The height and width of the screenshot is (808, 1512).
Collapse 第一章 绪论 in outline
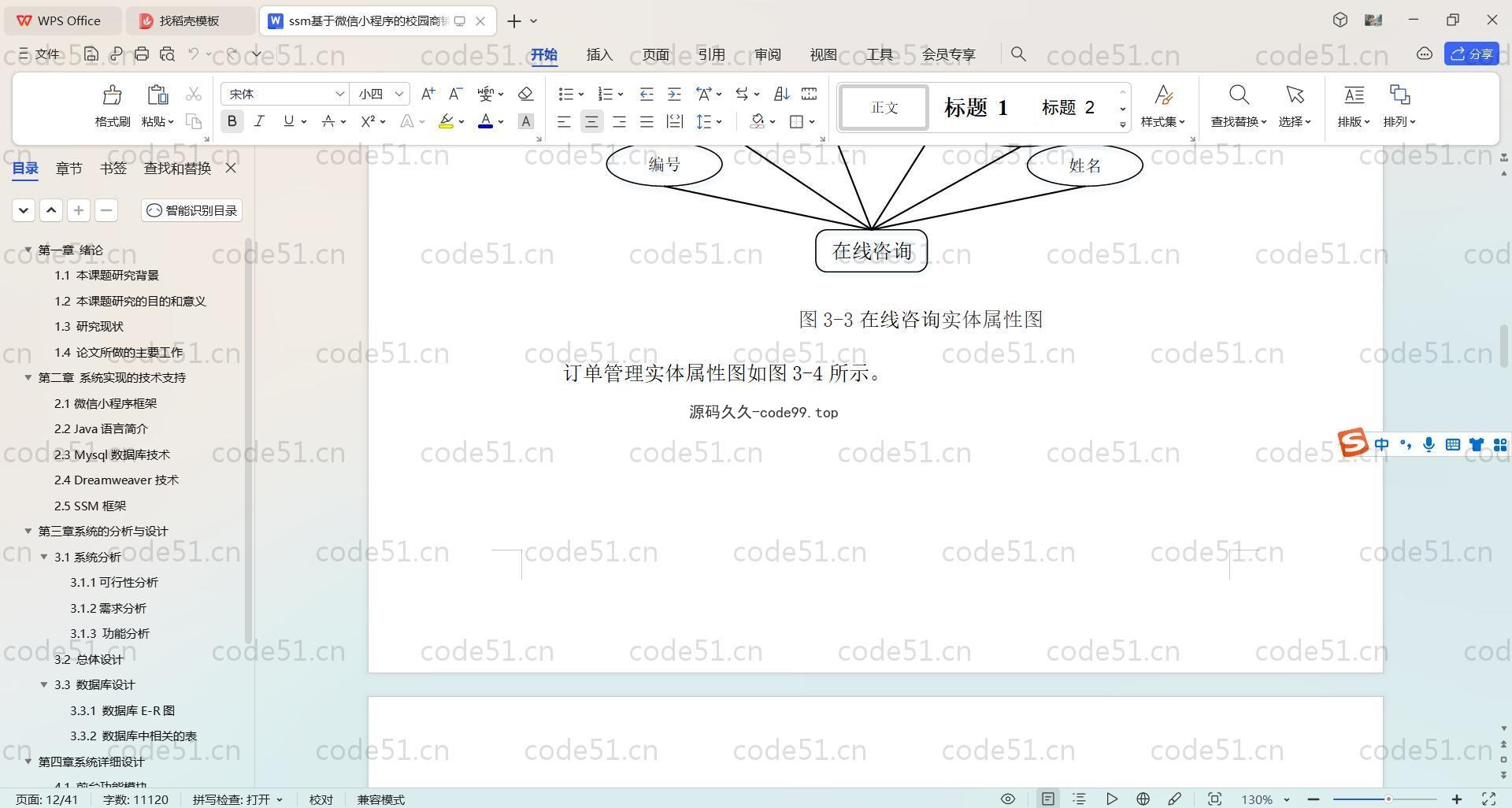28,250
